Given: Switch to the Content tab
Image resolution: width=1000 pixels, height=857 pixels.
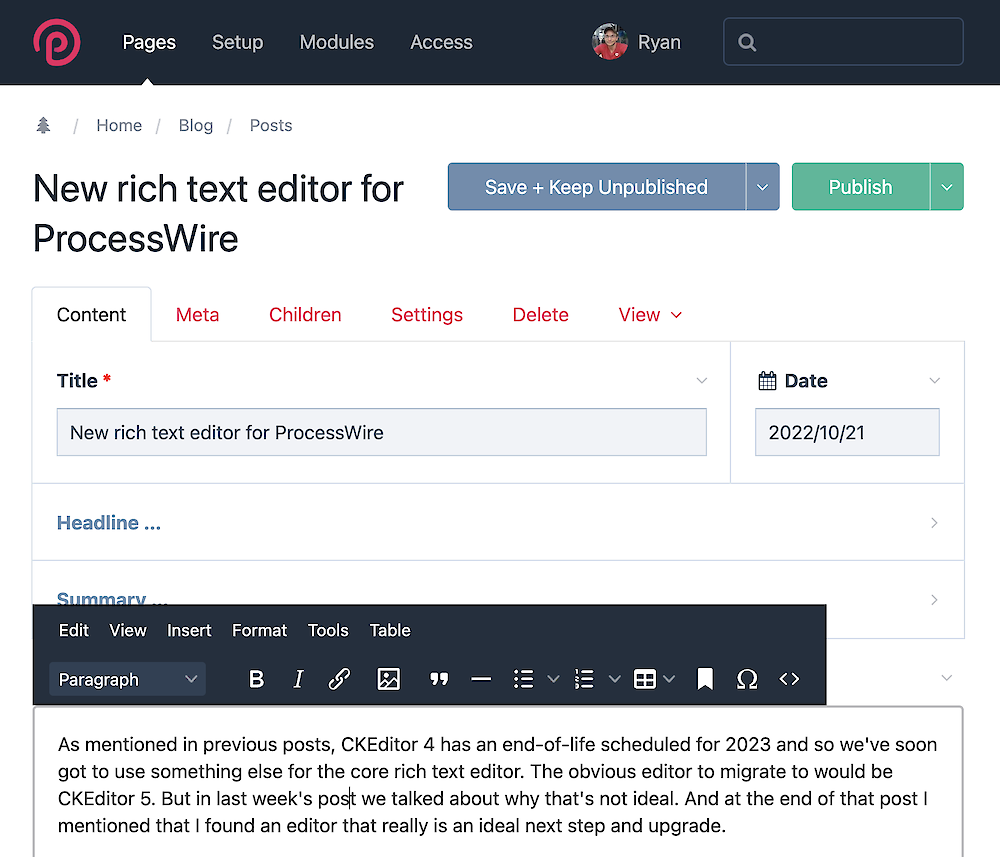Looking at the screenshot, I should [x=91, y=314].
